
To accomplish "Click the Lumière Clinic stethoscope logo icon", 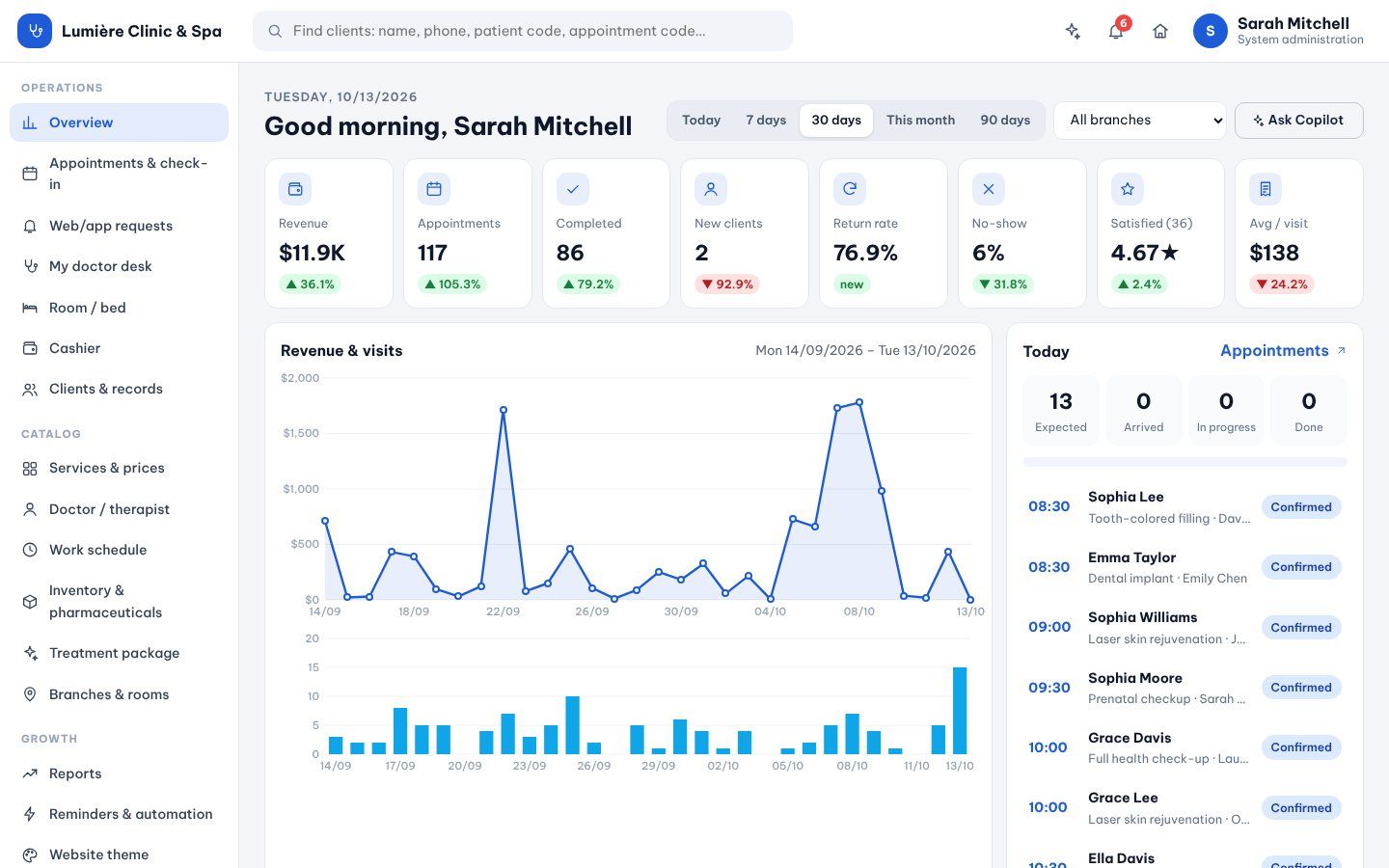I will point(35,31).
